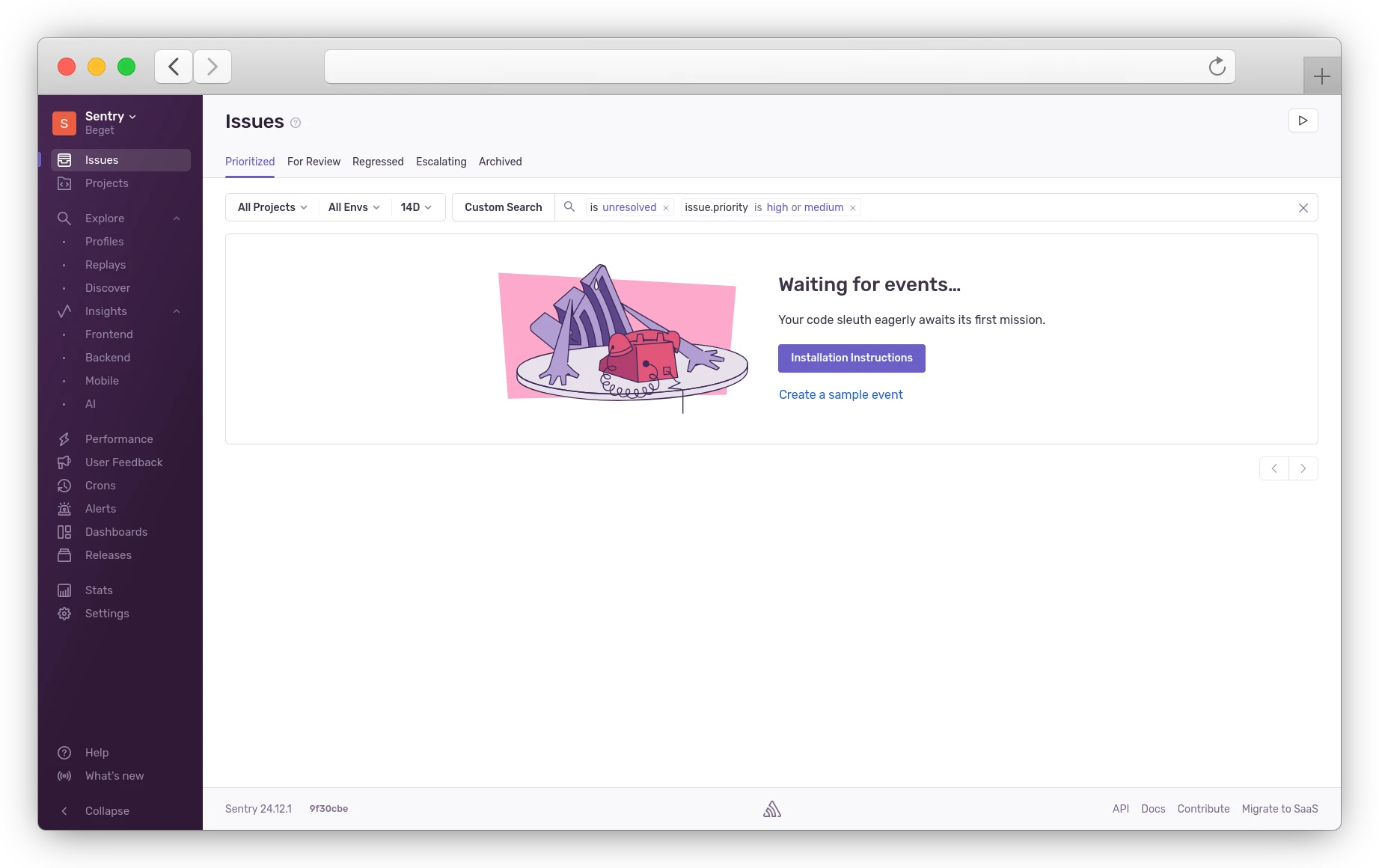The image size is (1379, 868).
Task: Click the Dashboards grid icon
Action: point(64,532)
